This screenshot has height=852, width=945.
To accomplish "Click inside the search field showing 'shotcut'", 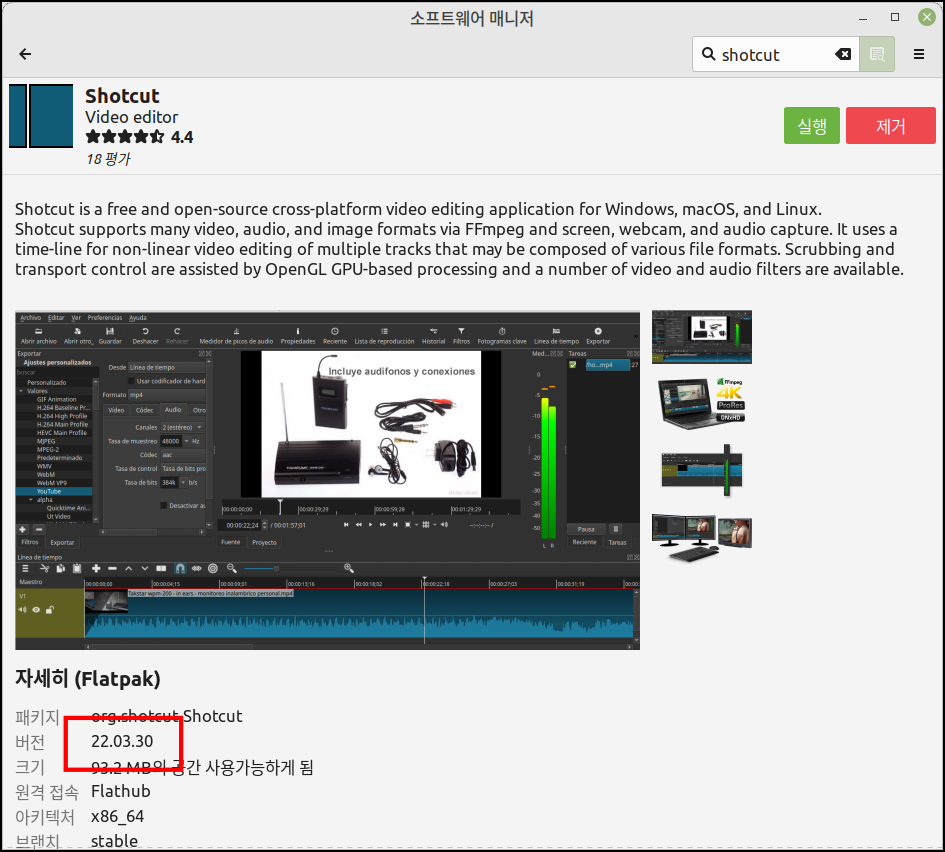I will (770, 54).
